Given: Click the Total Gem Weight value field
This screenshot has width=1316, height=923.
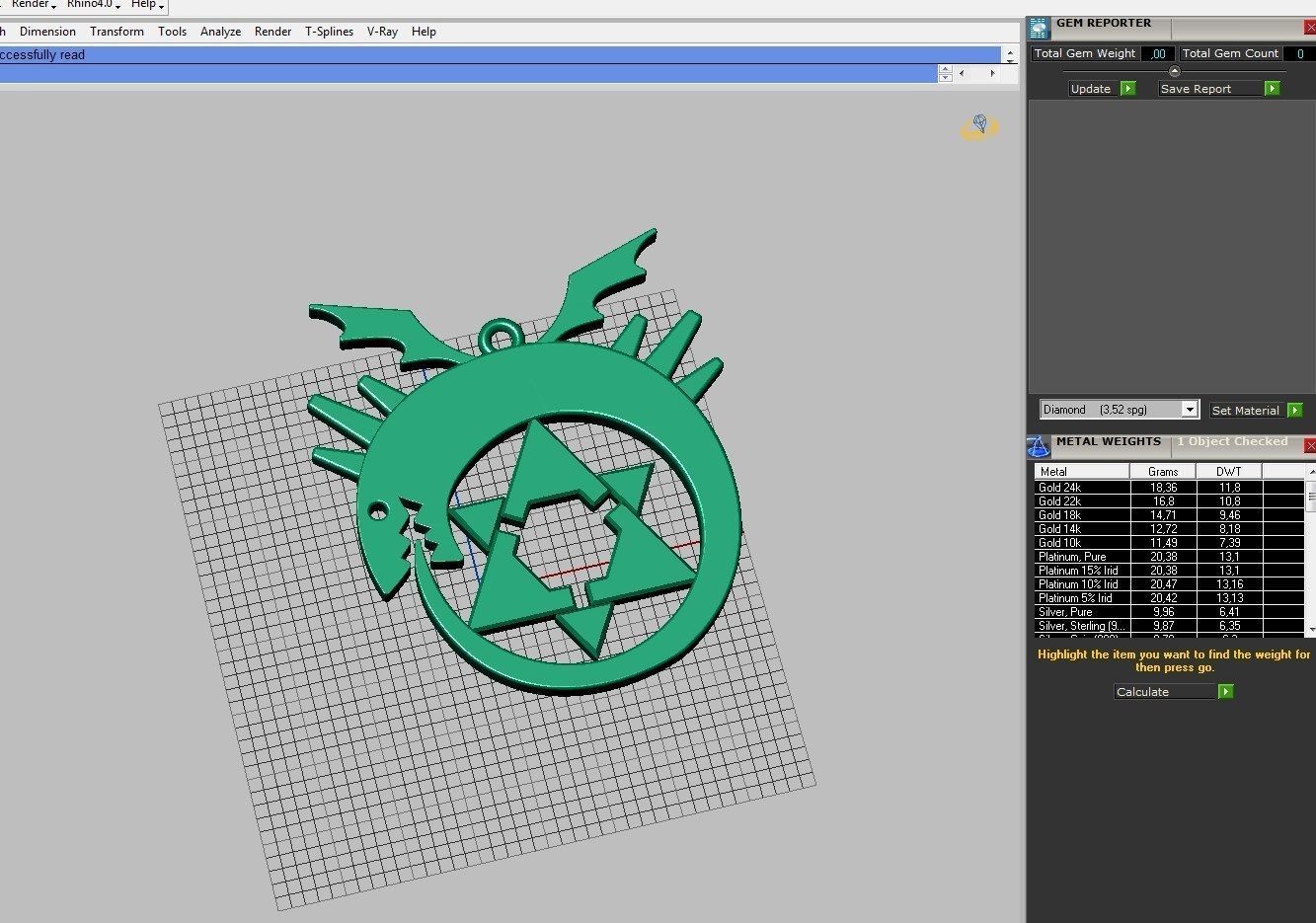Looking at the screenshot, I should pos(1158,53).
